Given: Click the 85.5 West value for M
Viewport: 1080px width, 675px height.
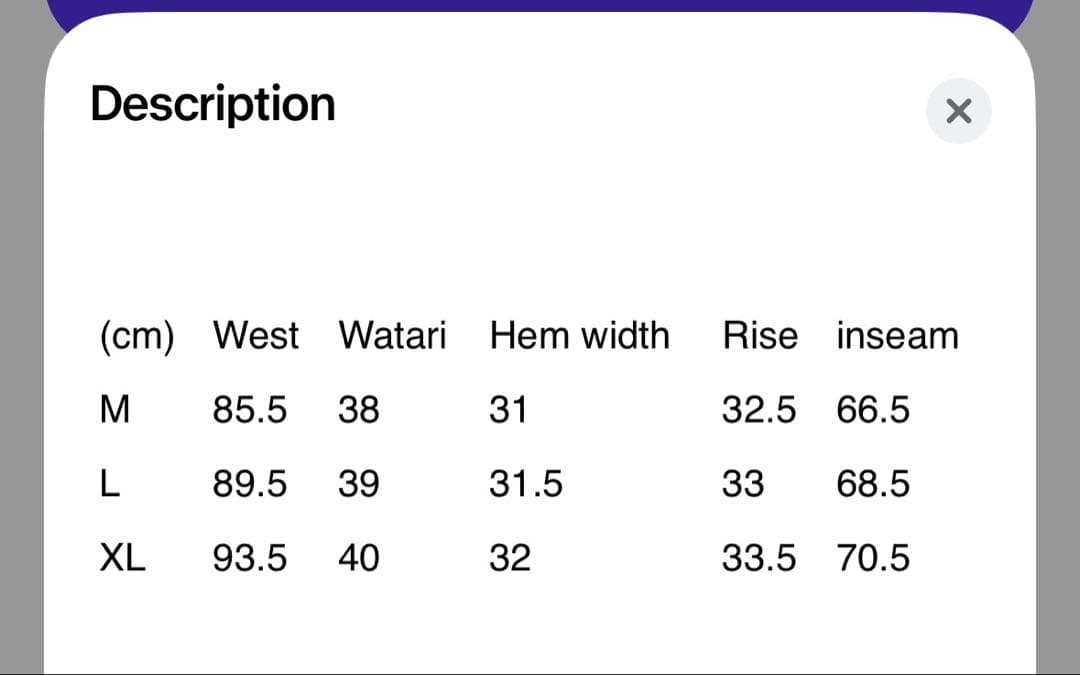Looking at the screenshot, I should (x=249, y=410).
